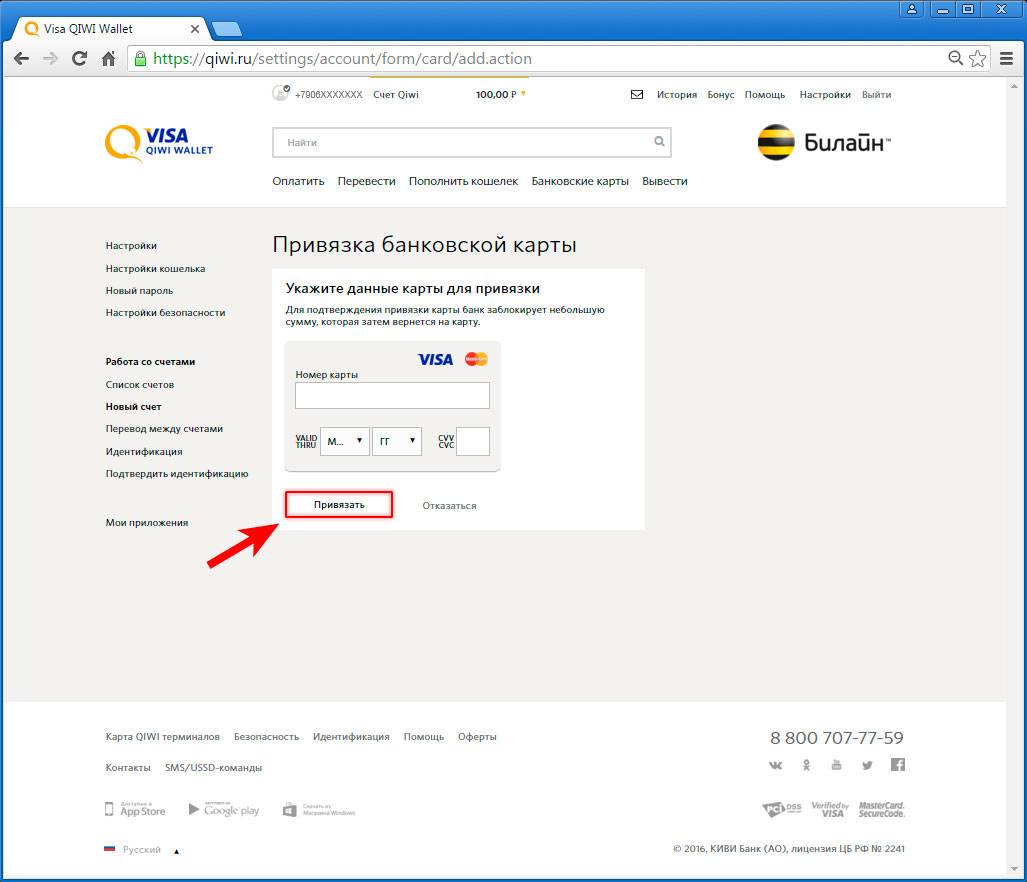The image size is (1027, 882).
Task: Click the Twitter bird icon
Action: pos(867,765)
